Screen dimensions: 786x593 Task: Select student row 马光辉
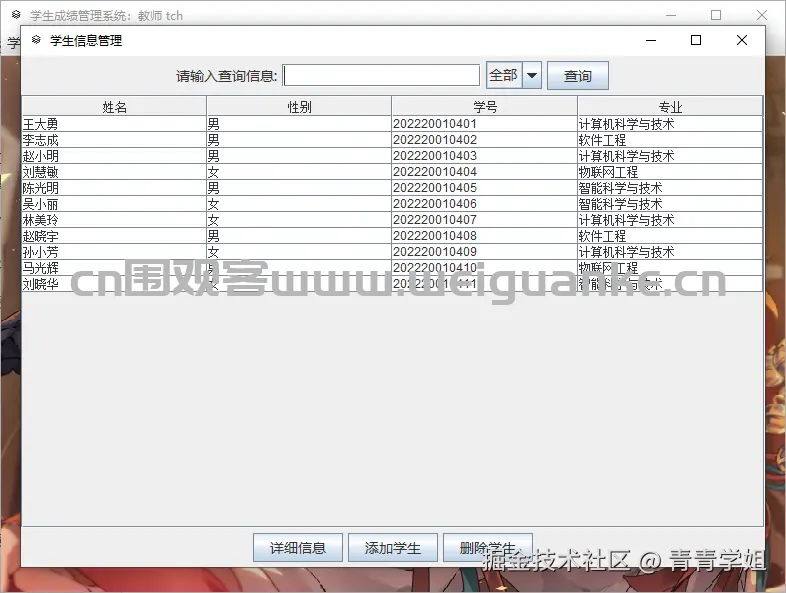pos(392,268)
